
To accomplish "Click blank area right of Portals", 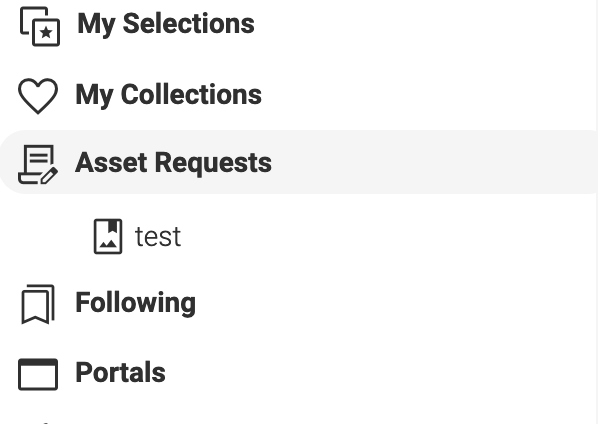I will point(381,373).
